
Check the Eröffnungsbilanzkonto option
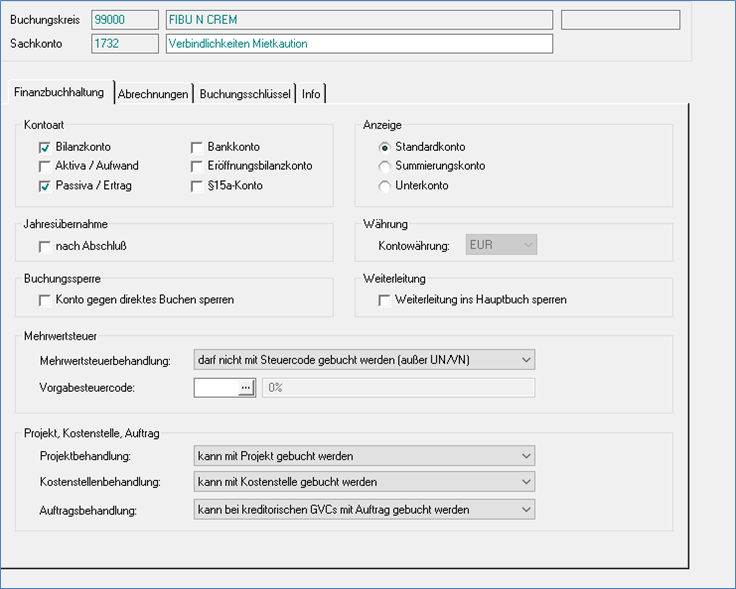click(197, 166)
